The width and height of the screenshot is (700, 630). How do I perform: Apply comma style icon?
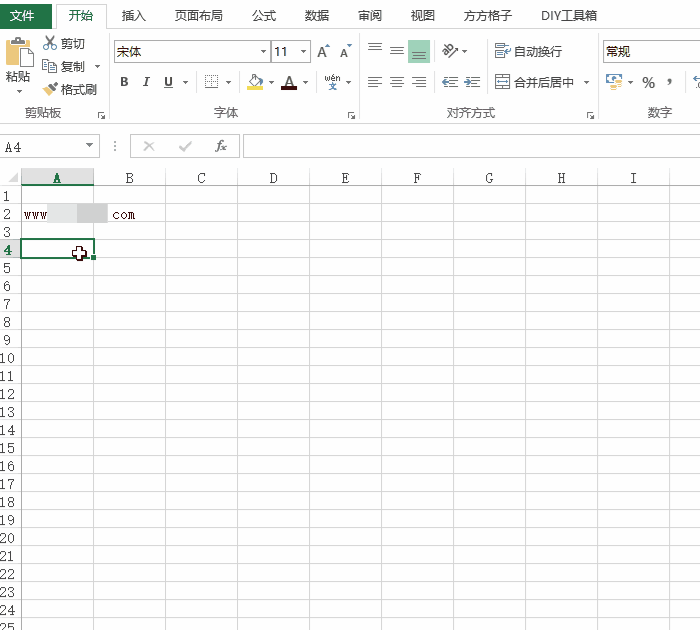(x=669, y=82)
